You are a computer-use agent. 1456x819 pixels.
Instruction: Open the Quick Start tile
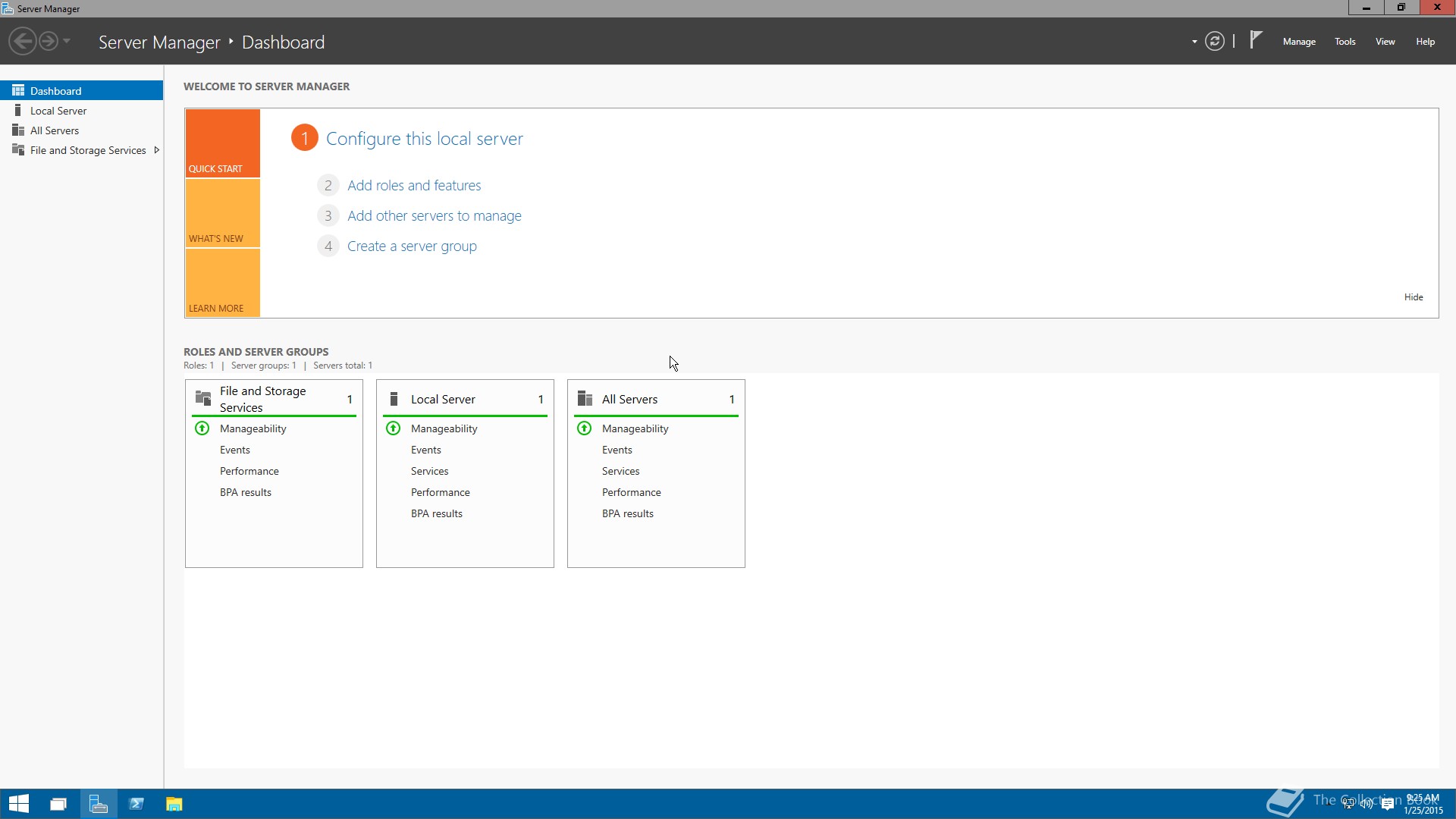[x=223, y=143]
